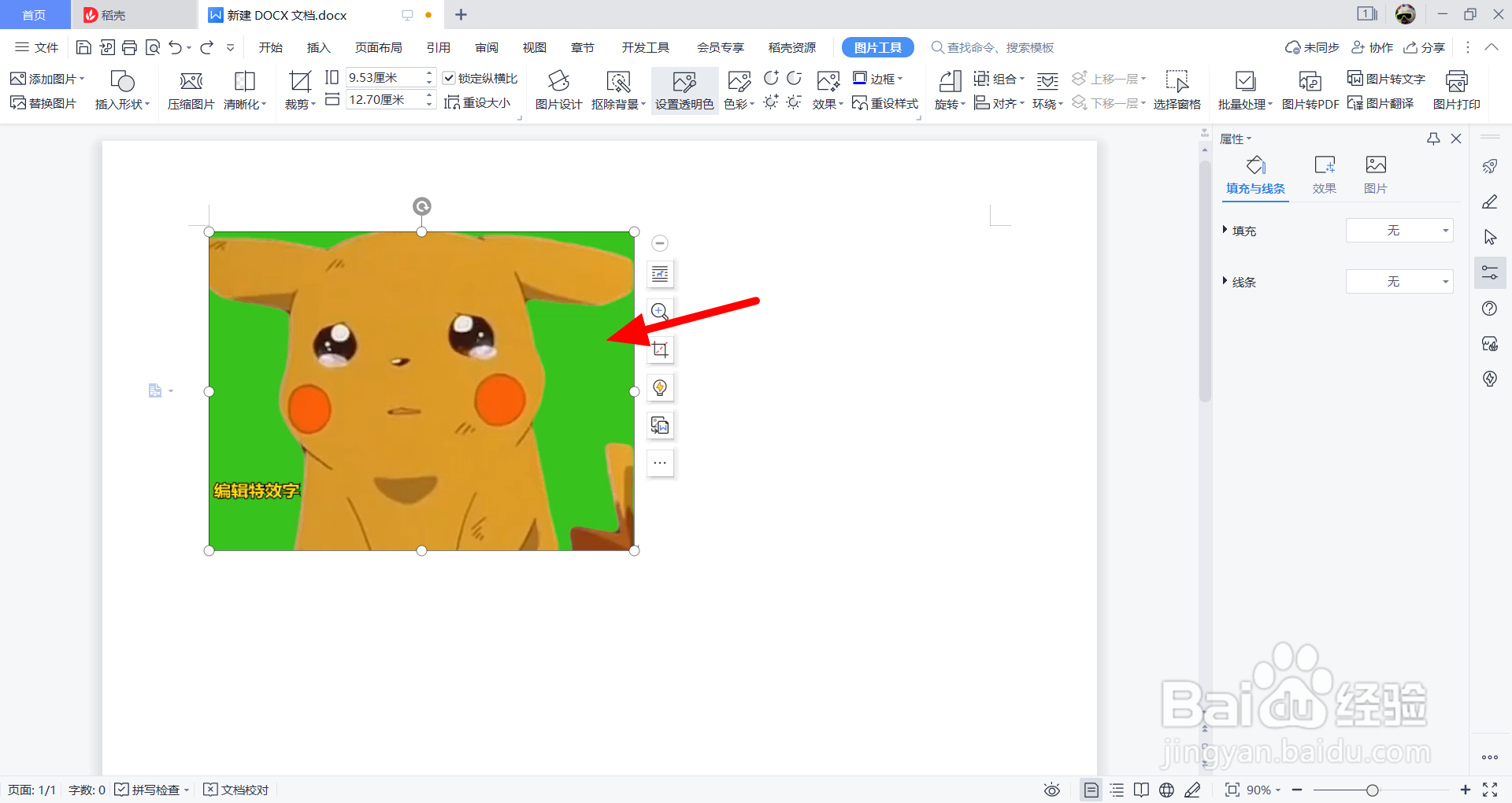Pin the properties panel

(1433, 139)
